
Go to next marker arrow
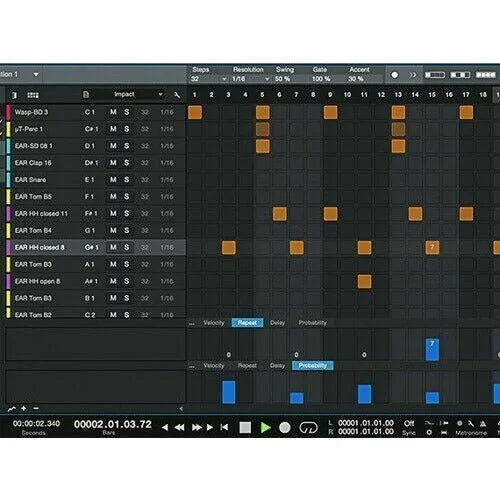pyautogui.click(x=210, y=427)
